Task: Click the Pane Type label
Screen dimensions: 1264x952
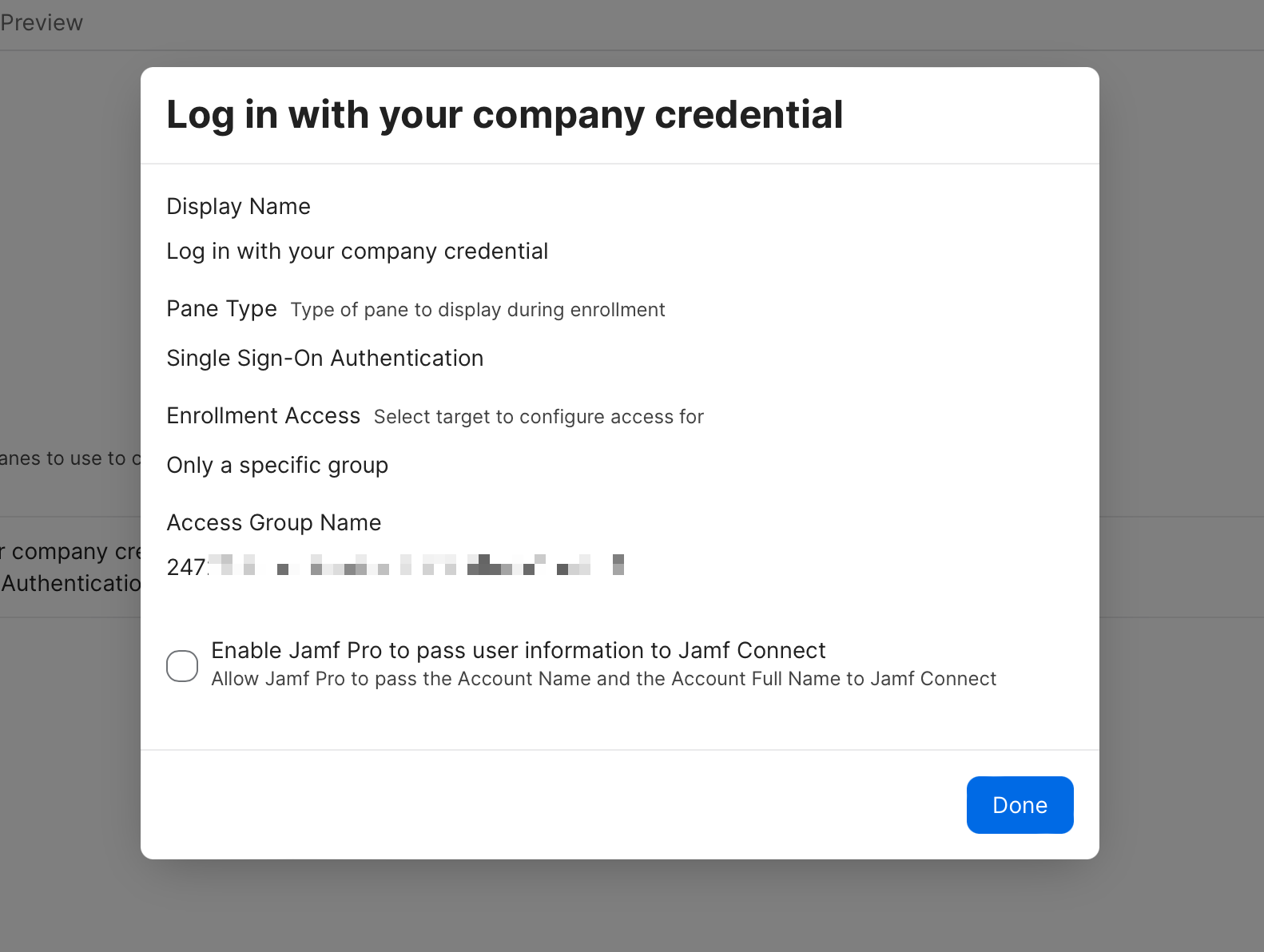Action: tap(221, 309)
